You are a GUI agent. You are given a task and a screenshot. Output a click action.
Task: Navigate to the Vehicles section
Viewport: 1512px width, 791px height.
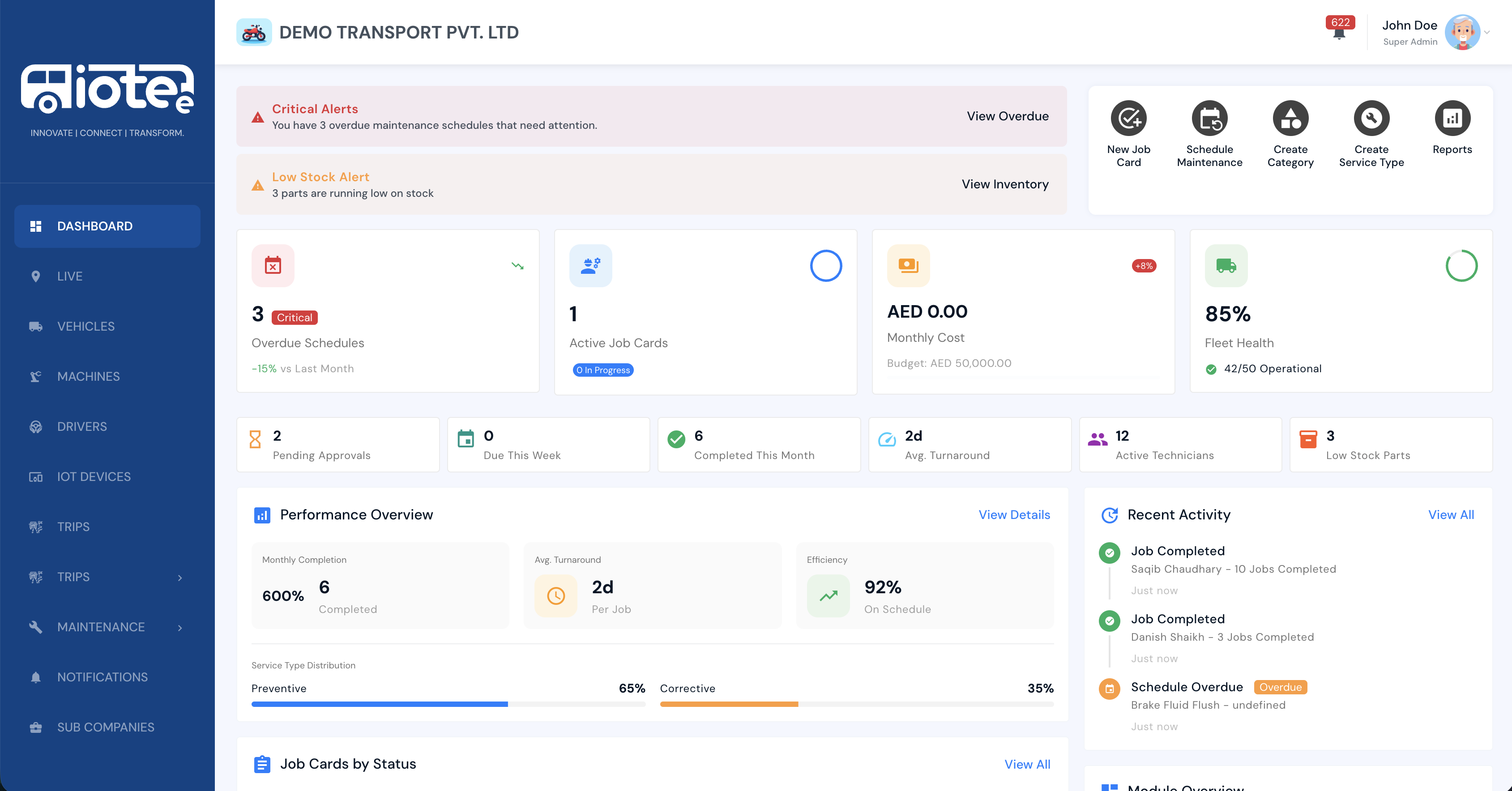[85, 326]
